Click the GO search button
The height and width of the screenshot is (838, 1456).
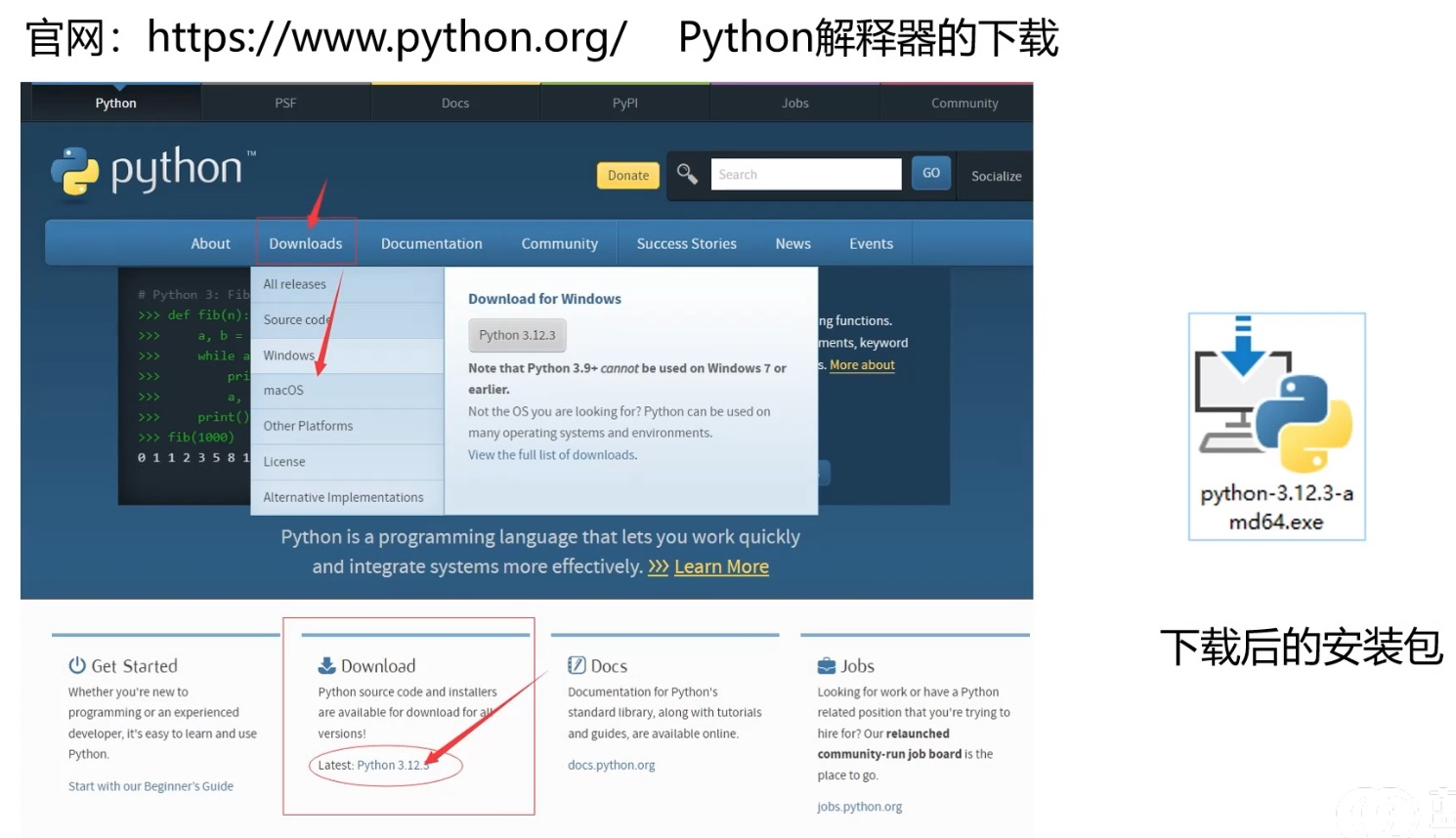pyautogui.click(x=931, y=173)
